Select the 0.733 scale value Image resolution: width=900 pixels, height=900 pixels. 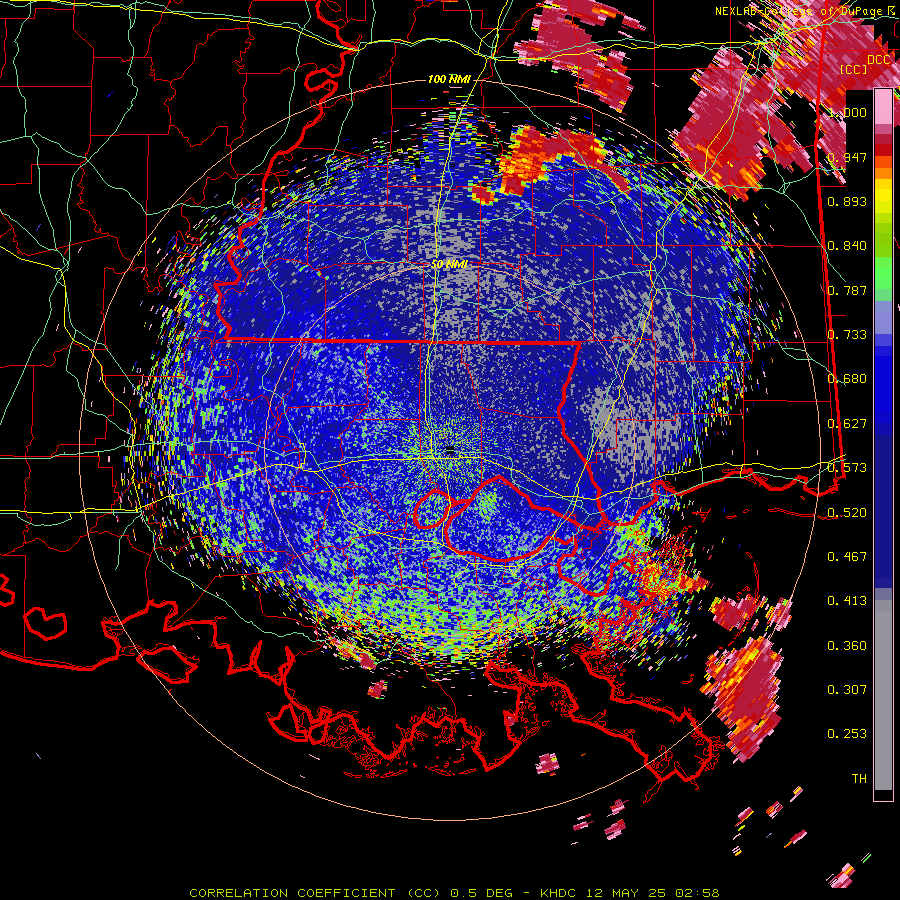tap(847, 335)
